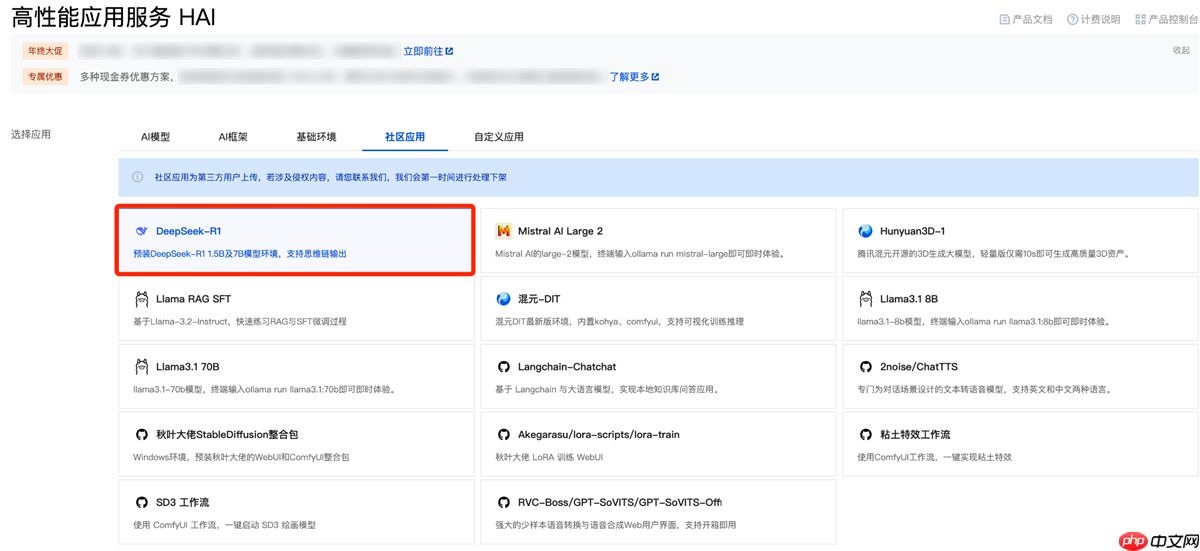Image resolution: width=1200 pixels, height=551 pixels.
Task: Select the 粘土特效工作流 card title
Action: pos(915,435)
